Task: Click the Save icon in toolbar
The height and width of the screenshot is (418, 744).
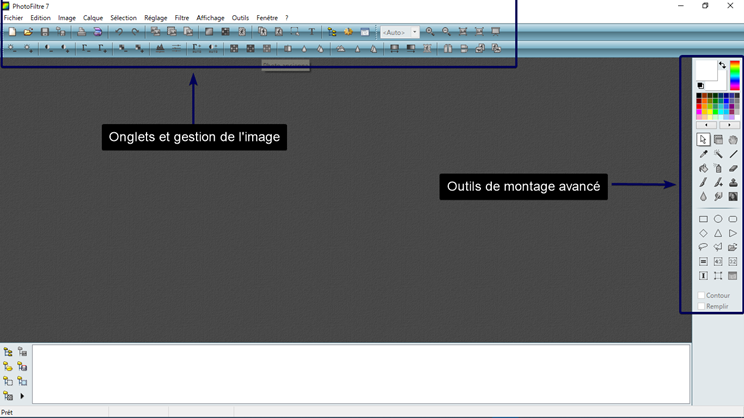Action: coord(45,32)
